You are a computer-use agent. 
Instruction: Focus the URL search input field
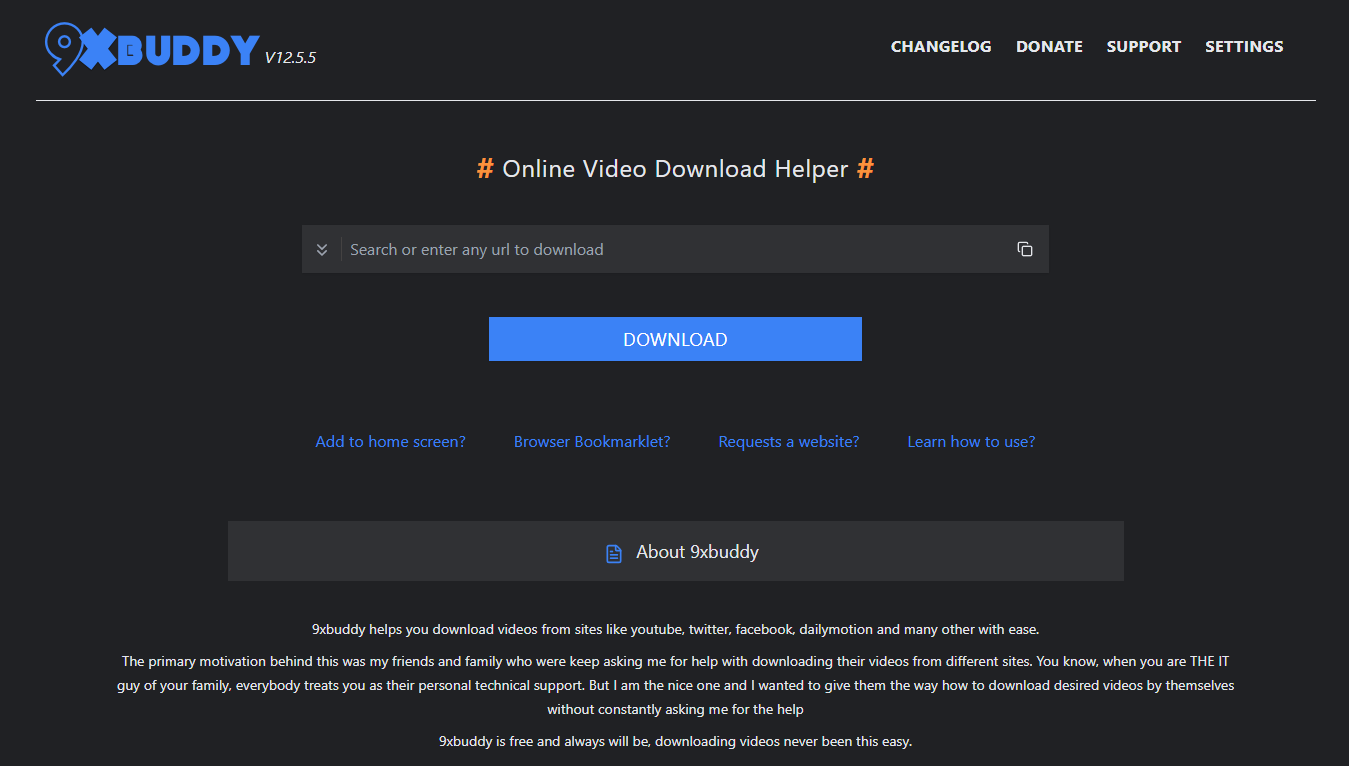point(675,249)
